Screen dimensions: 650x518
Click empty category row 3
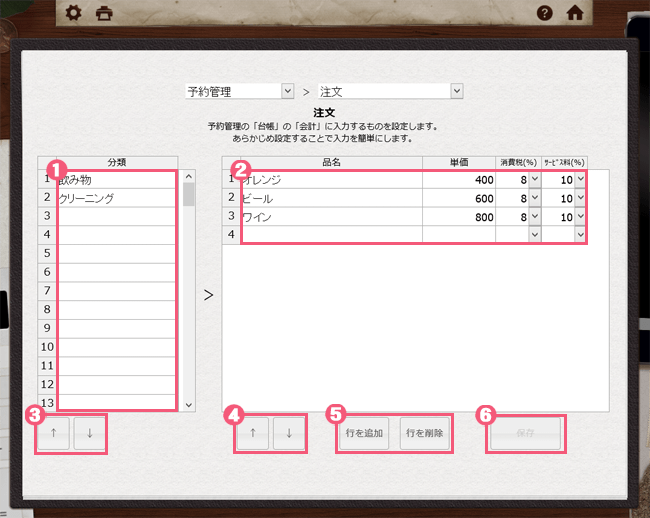click(116, 217)
